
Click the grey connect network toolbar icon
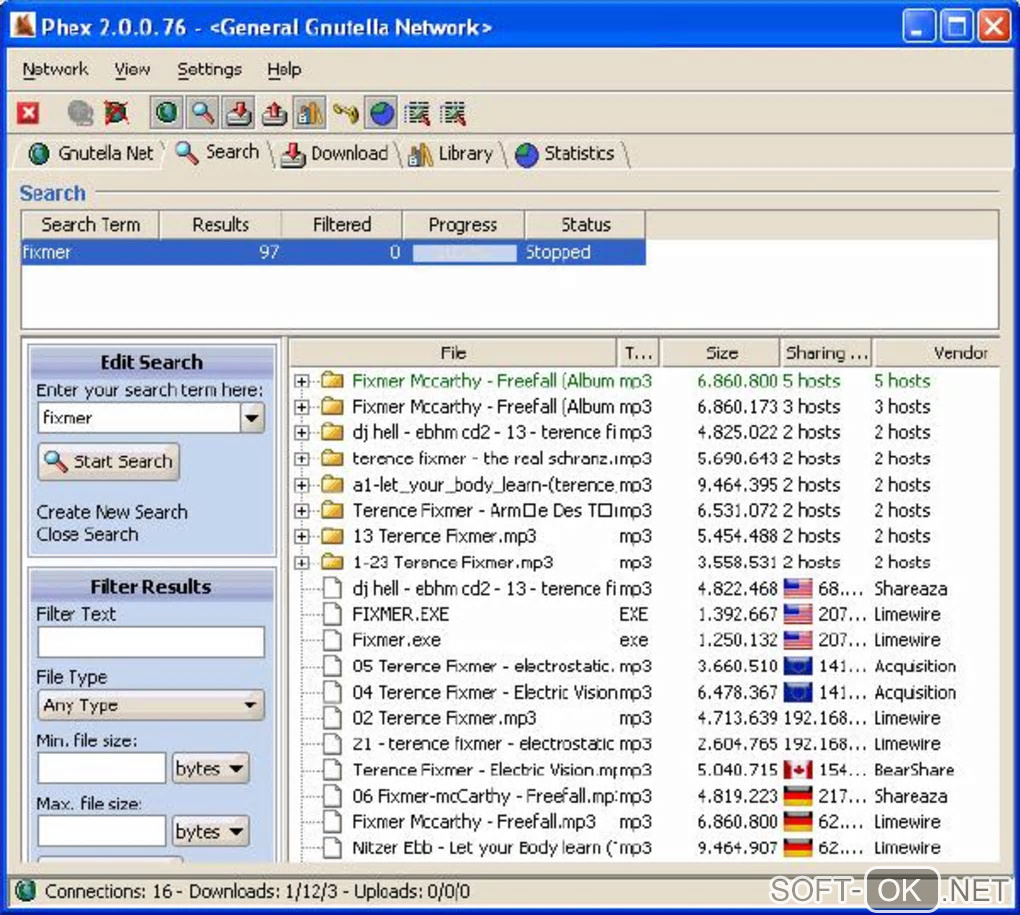[x=80, y=114]
